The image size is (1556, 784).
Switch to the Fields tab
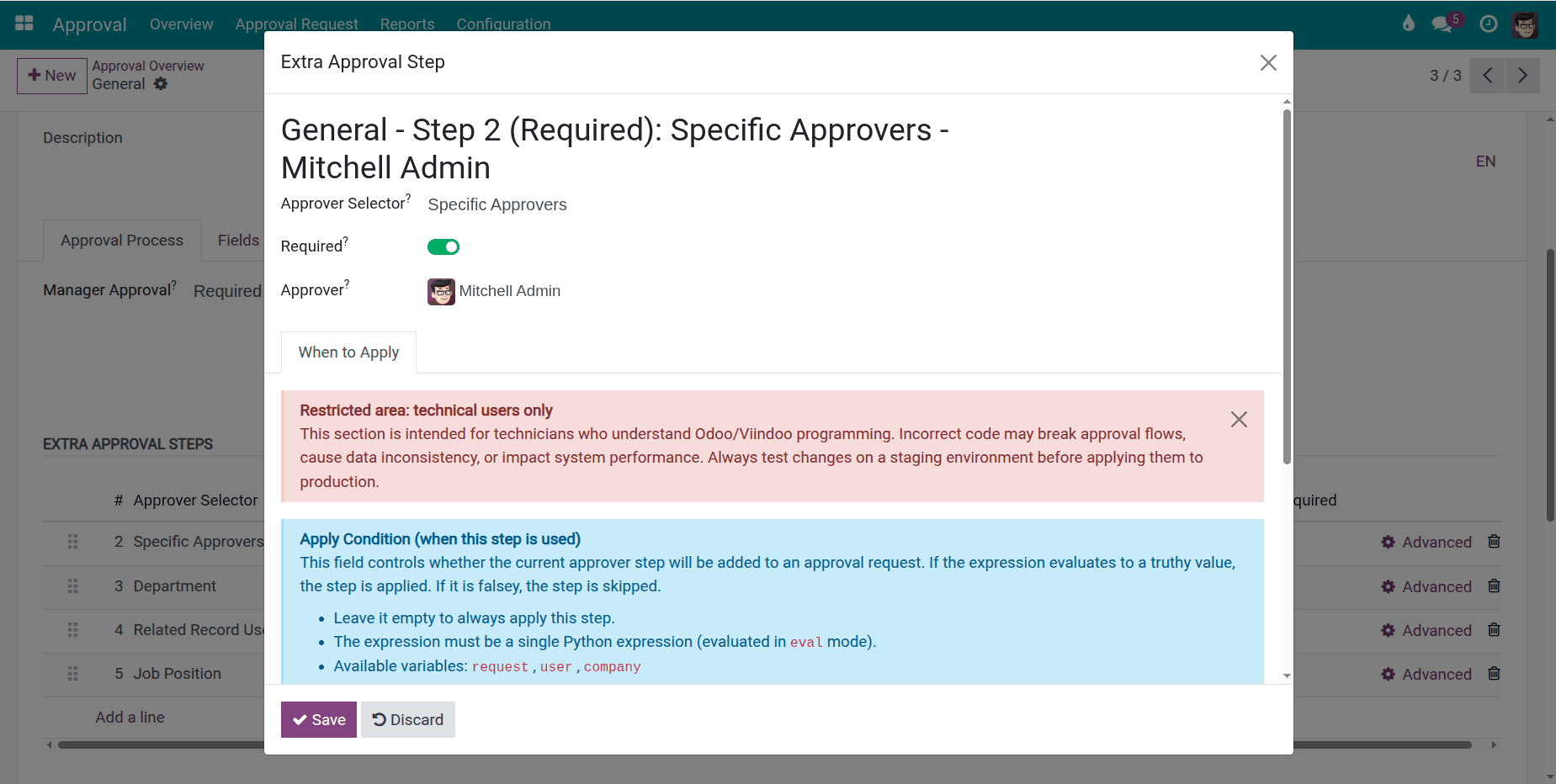[x=238, y=240]
